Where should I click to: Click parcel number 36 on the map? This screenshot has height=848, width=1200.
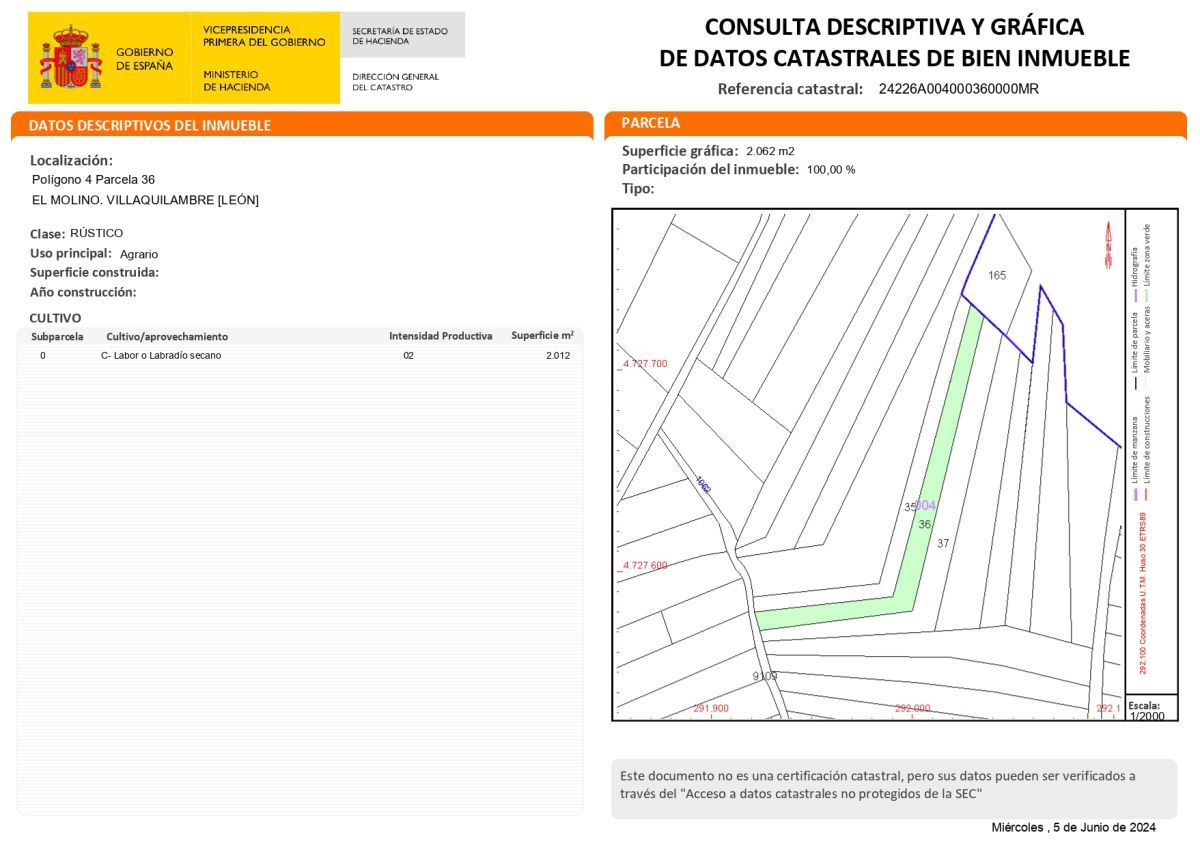coord(925,524)
